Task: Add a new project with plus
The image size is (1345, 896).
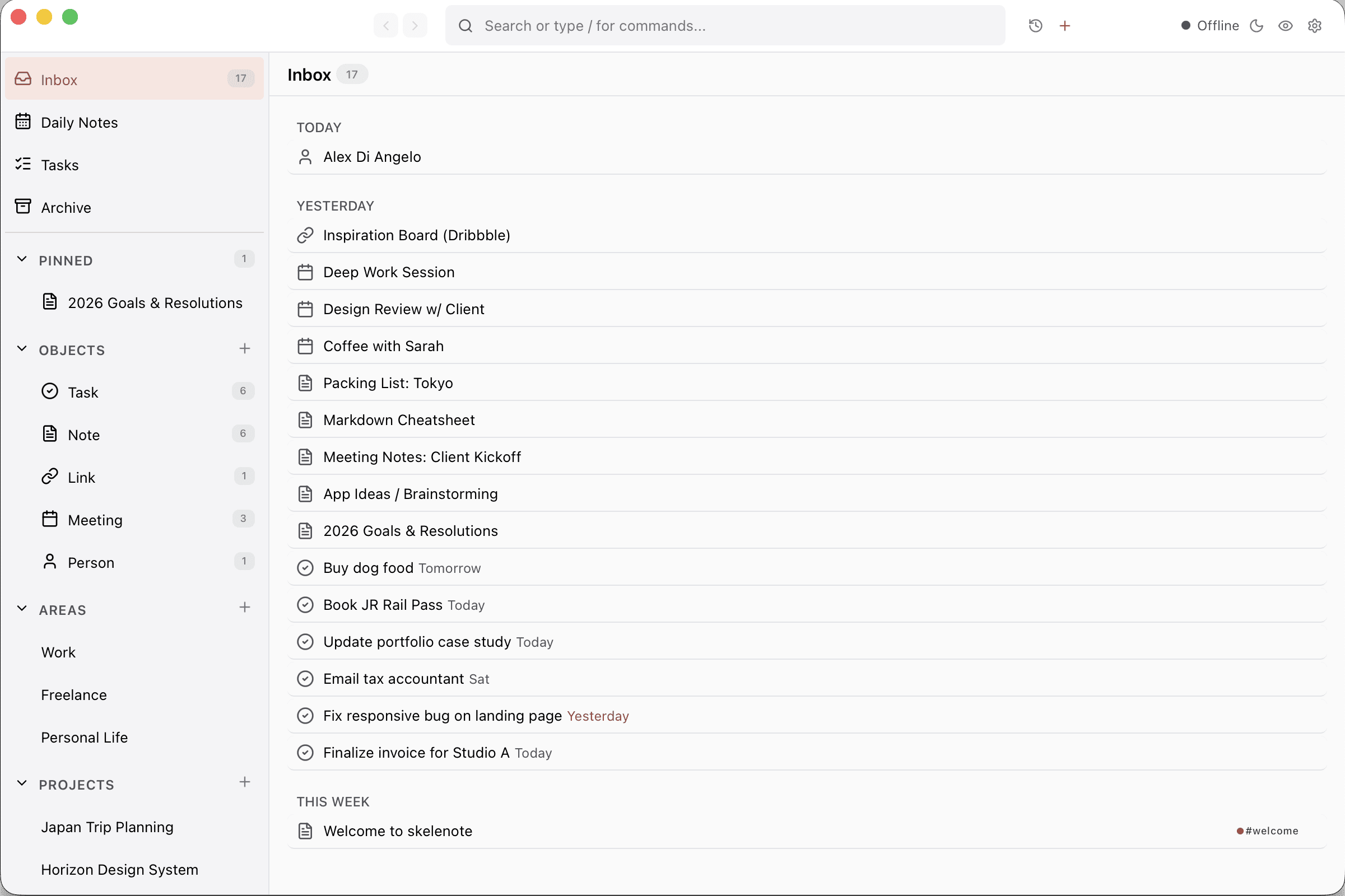Action: click(x=245, y=782)
